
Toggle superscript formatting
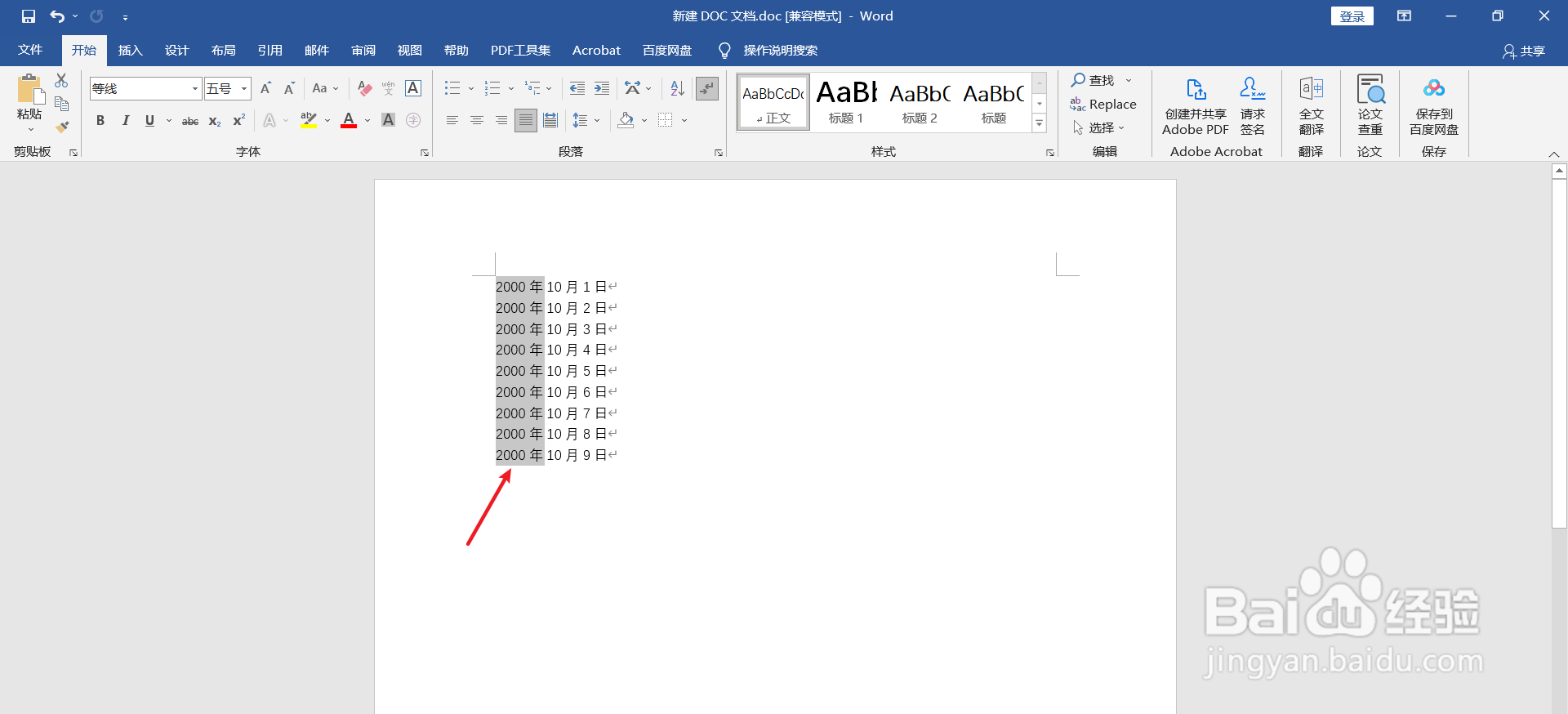[238, 120]
